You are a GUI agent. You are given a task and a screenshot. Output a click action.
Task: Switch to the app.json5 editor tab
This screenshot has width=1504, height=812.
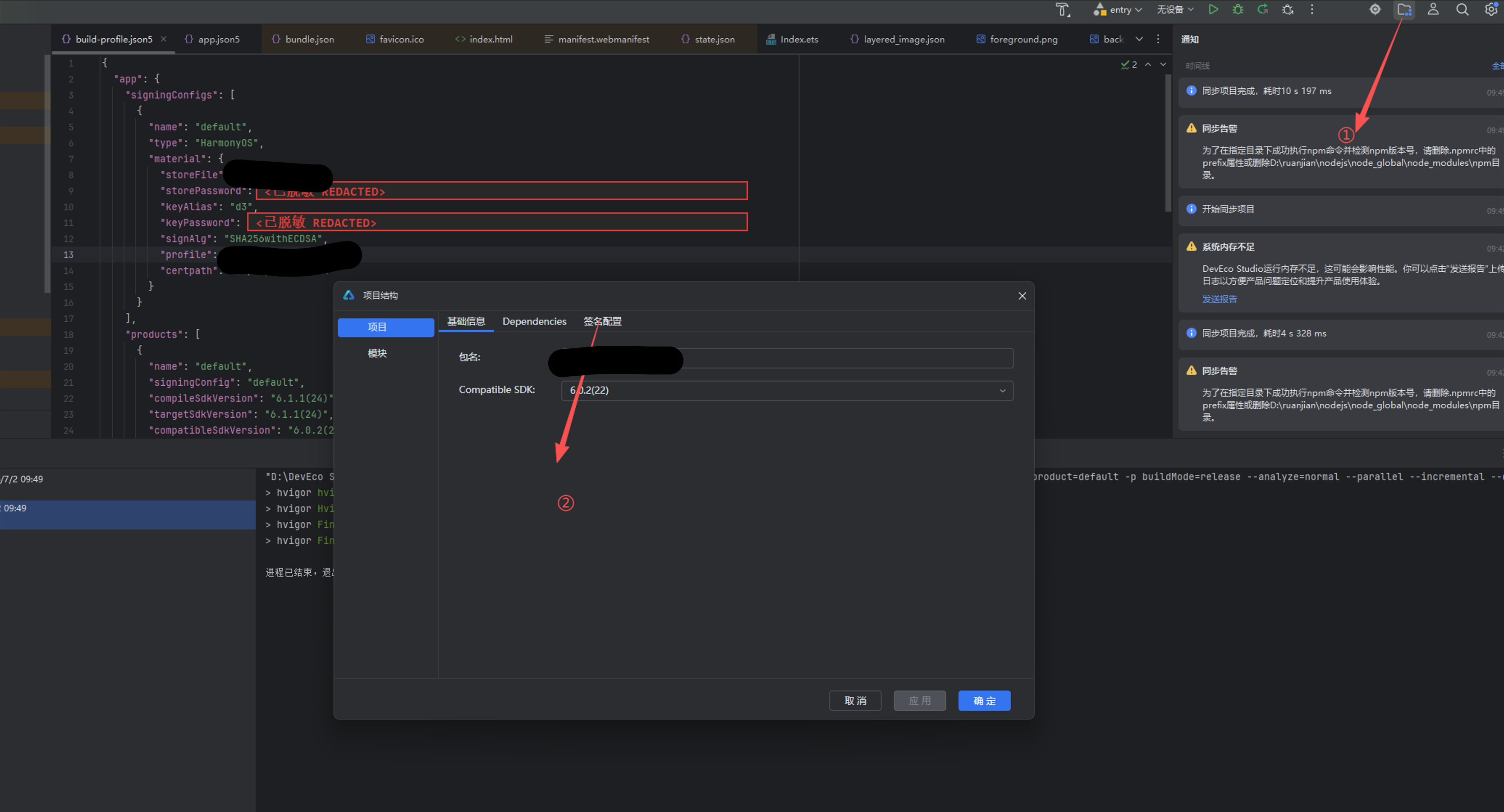[212, 39]
